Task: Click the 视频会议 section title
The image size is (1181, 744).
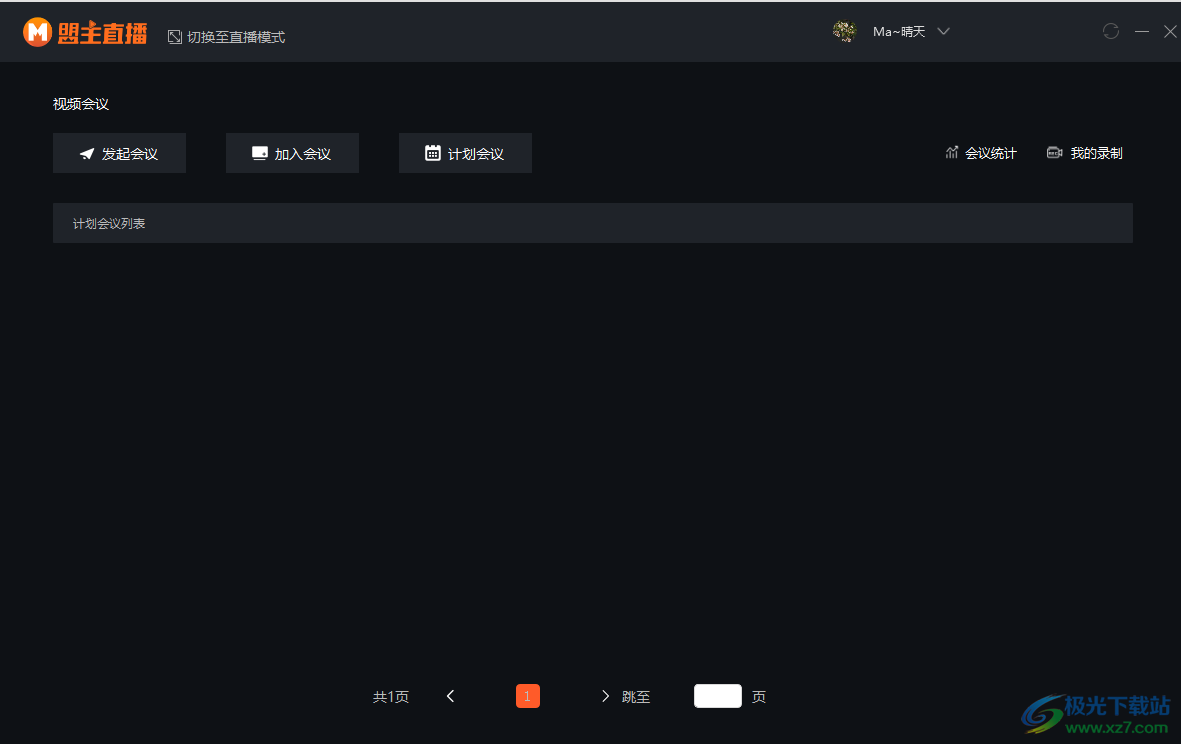Action: point(81,104)
